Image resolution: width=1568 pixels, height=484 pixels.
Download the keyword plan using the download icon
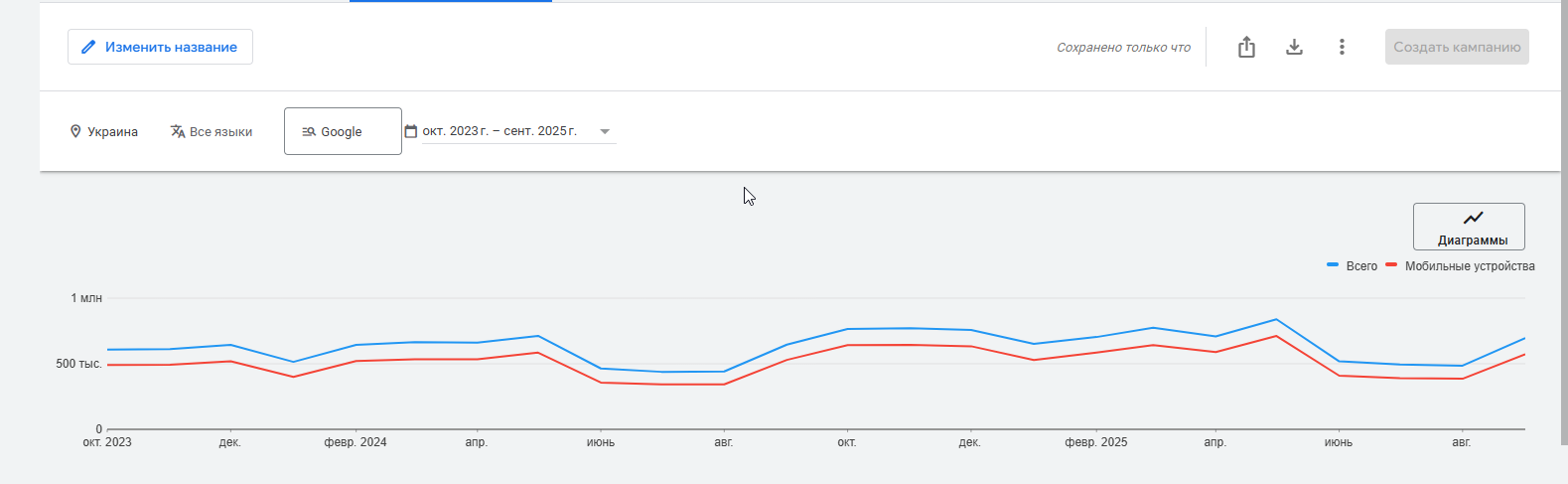pyautogui.click(x=1294, y=47)
